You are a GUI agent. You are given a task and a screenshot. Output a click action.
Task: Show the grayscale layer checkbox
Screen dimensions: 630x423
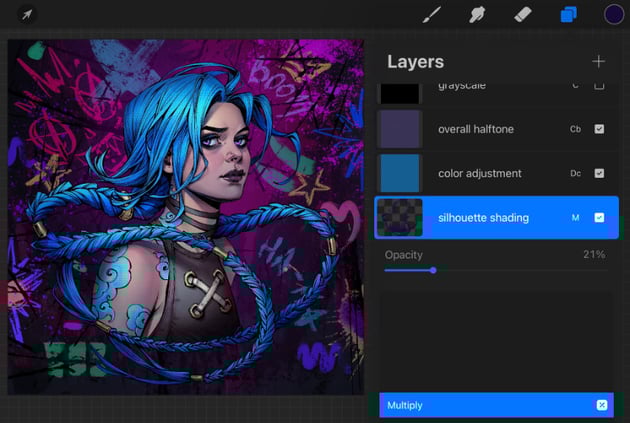(599, 86)
